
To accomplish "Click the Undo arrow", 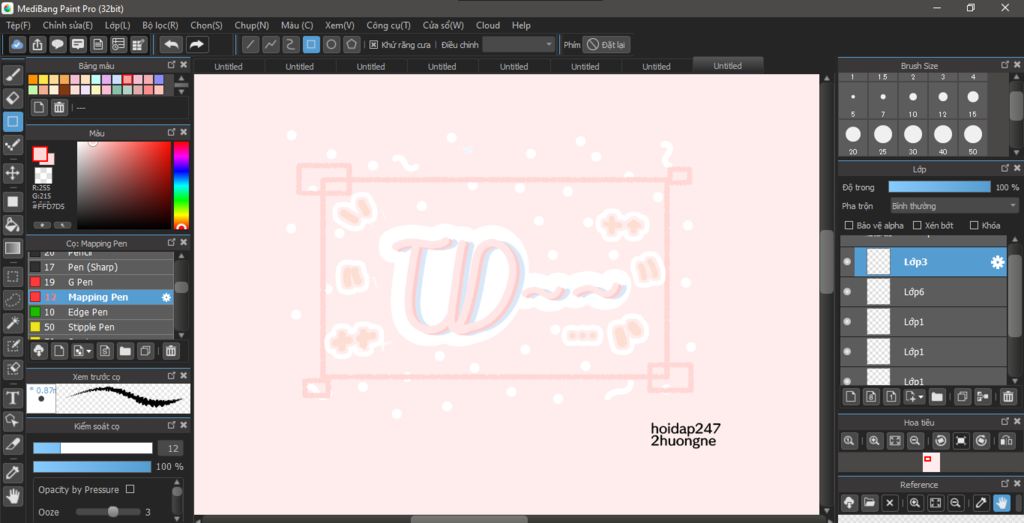I will [171, 44].
